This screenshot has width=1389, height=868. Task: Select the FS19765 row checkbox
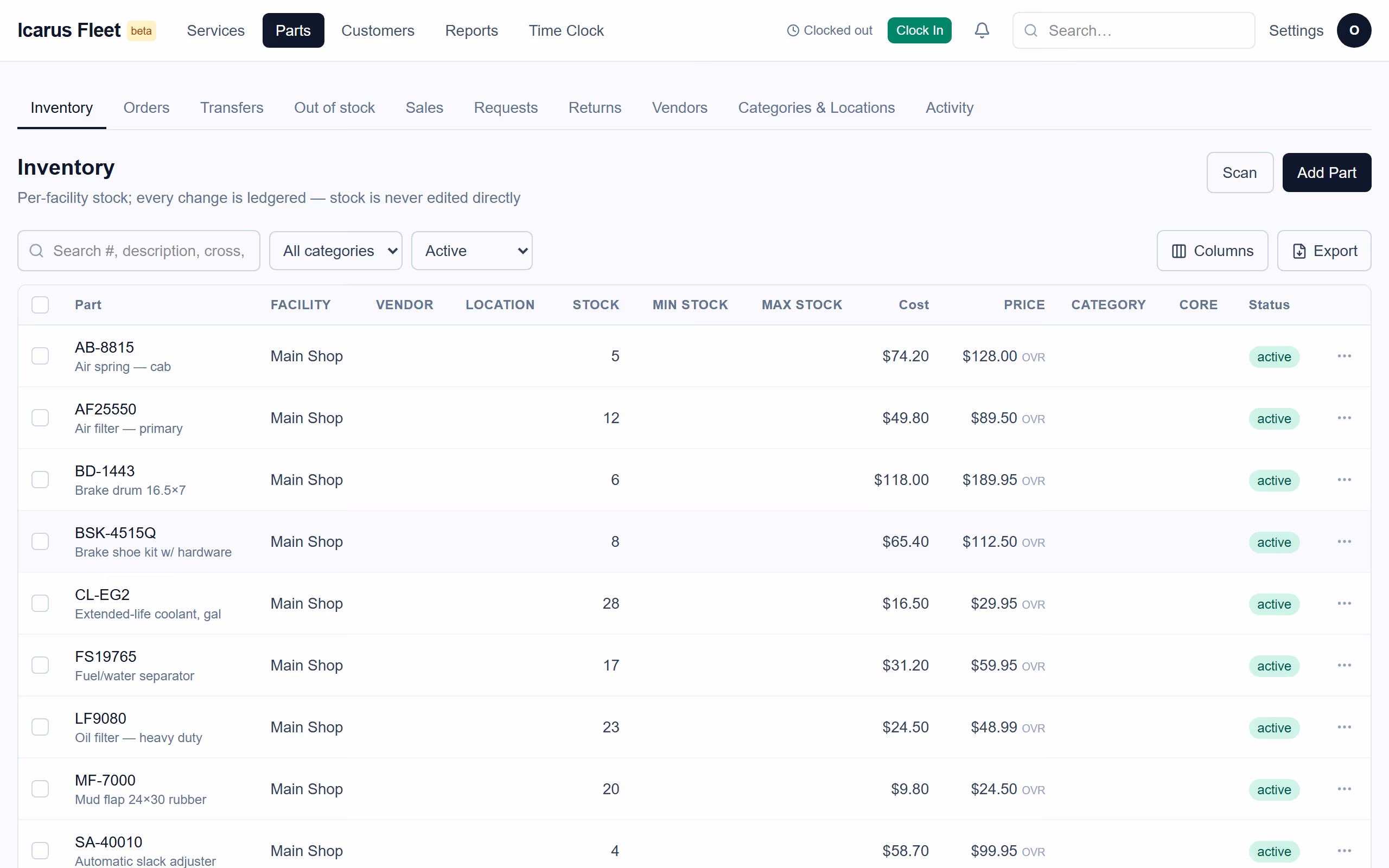[x=40, y=665]
